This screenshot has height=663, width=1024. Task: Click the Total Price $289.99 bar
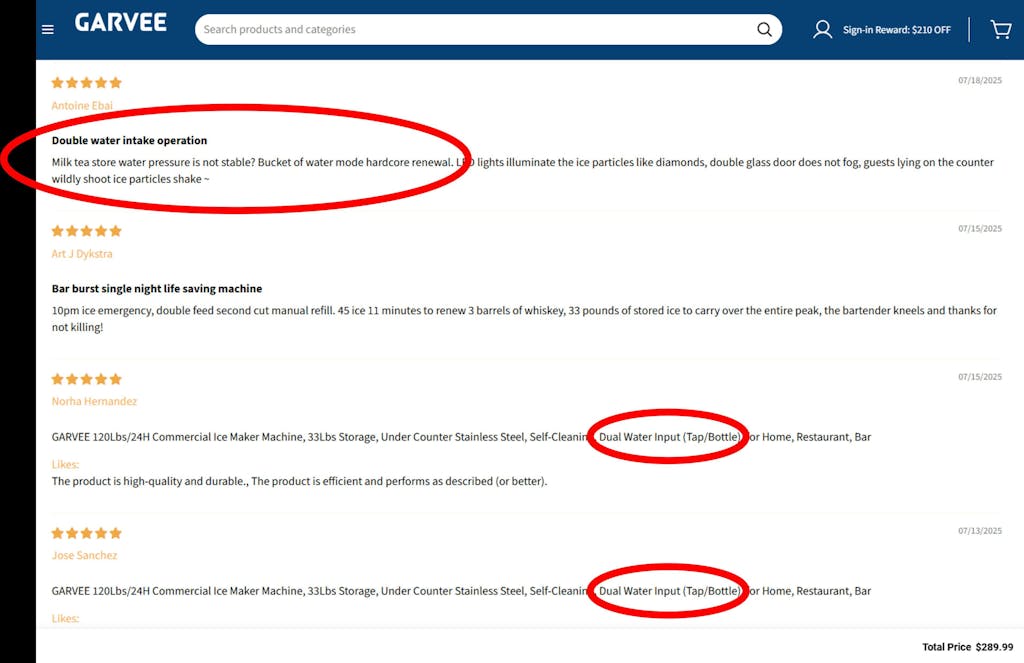(966, 647)
